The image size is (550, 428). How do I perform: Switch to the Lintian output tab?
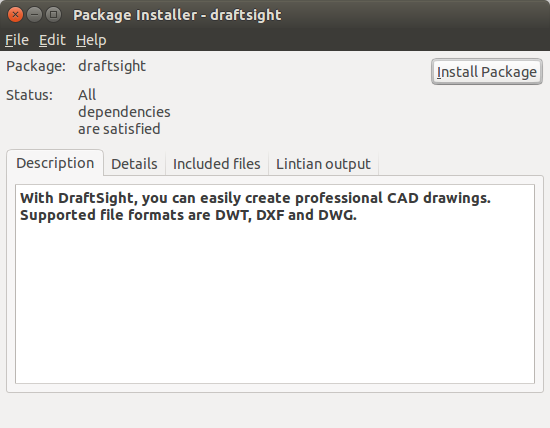[323, 164]
